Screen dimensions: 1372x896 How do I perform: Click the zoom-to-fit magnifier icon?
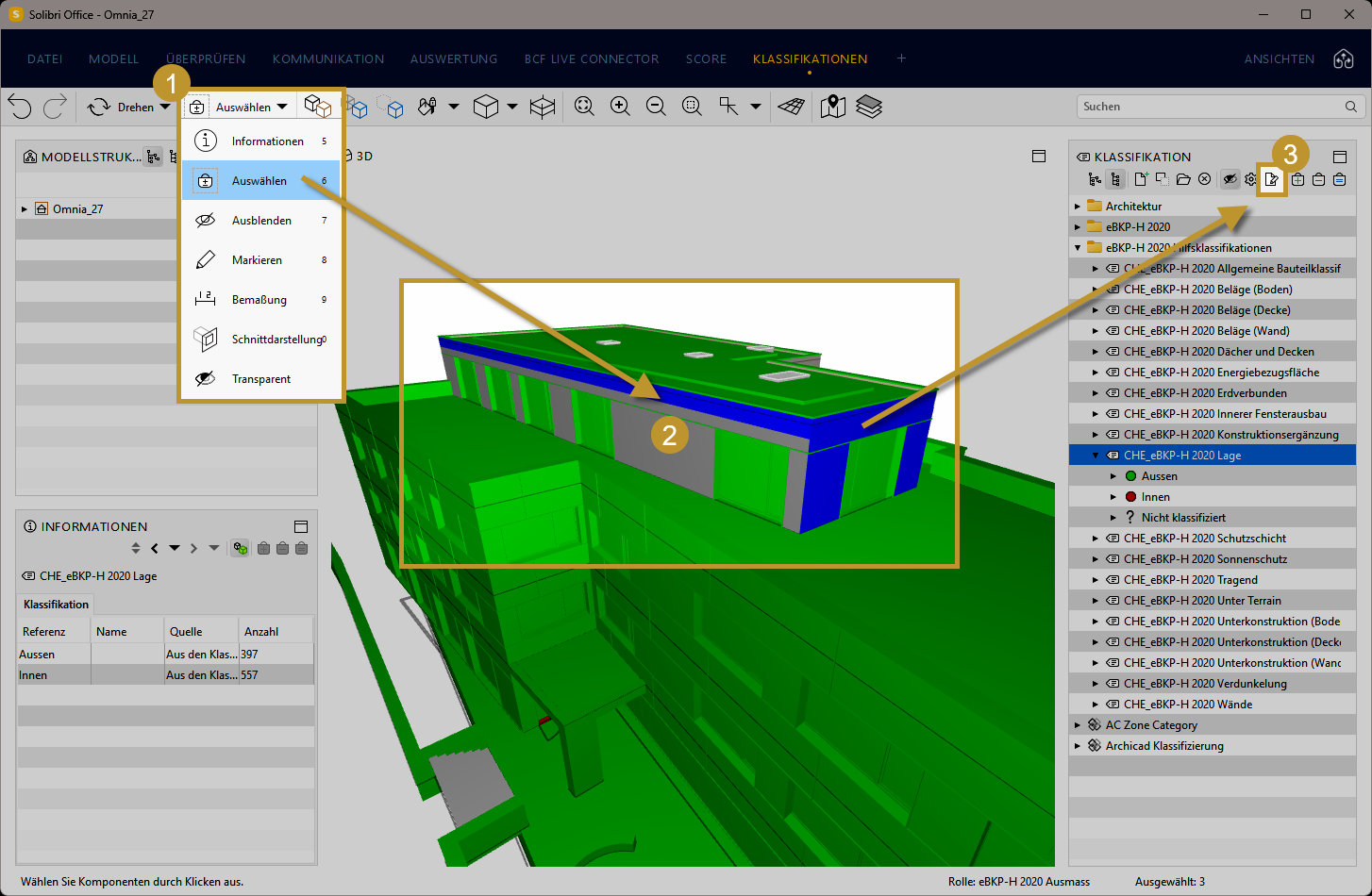(584, 107)
